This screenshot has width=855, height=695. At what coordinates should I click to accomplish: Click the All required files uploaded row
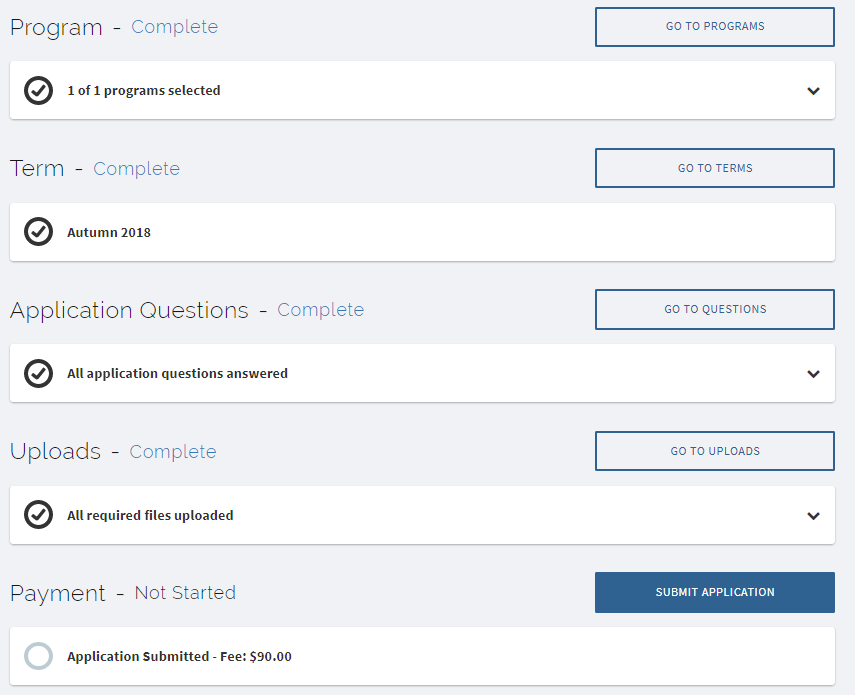[x=150, y=515]
